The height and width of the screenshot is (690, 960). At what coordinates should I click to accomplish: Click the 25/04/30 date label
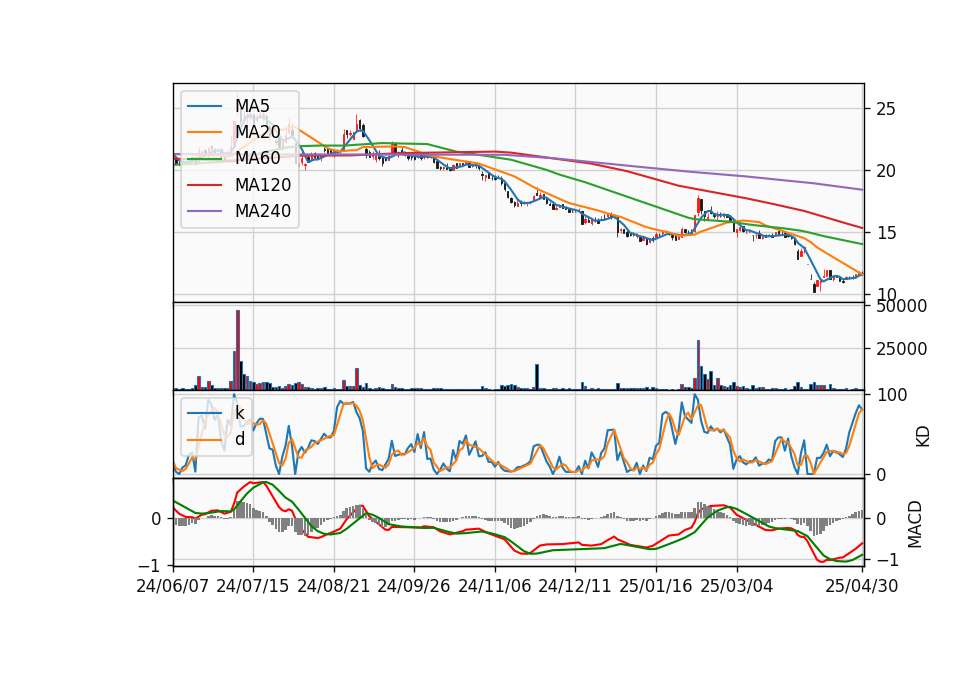[862, 587]
